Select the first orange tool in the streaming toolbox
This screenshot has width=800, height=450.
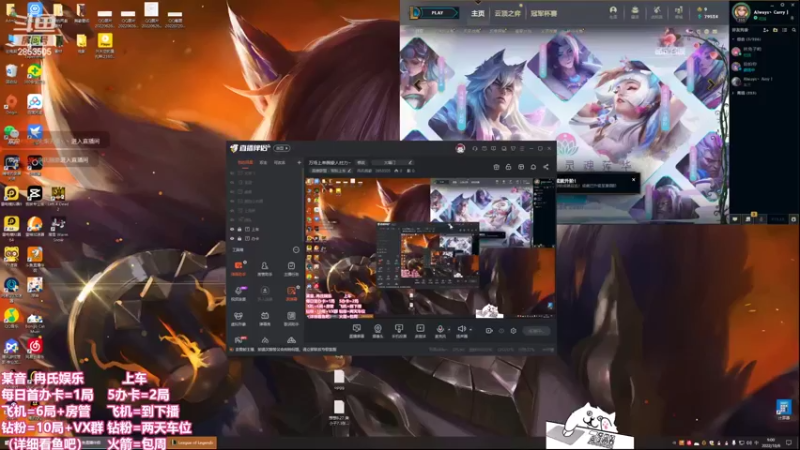tap(238, 268)
